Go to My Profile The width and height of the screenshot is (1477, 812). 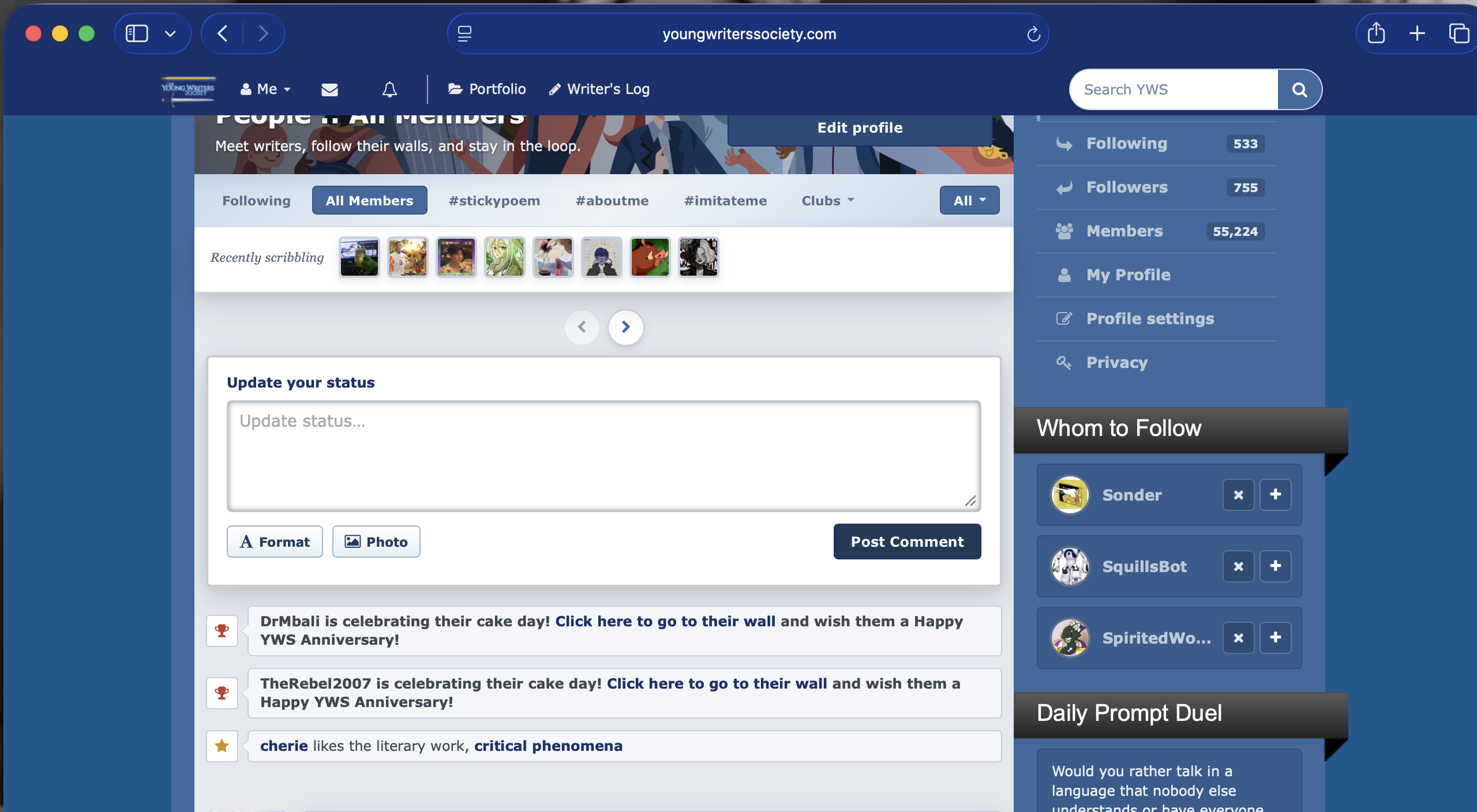coord(1157,275)
